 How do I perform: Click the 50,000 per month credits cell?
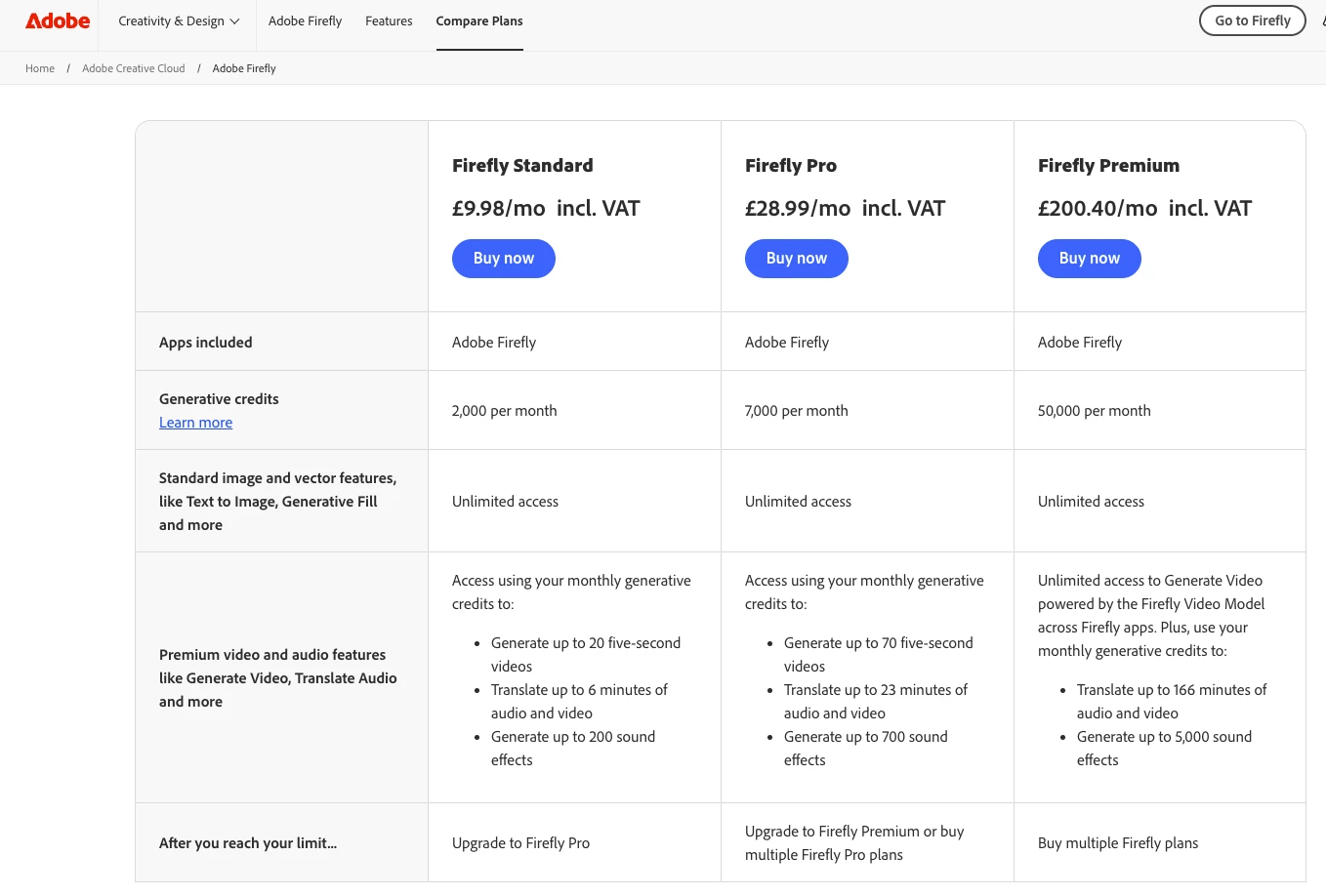[1095, 411]
